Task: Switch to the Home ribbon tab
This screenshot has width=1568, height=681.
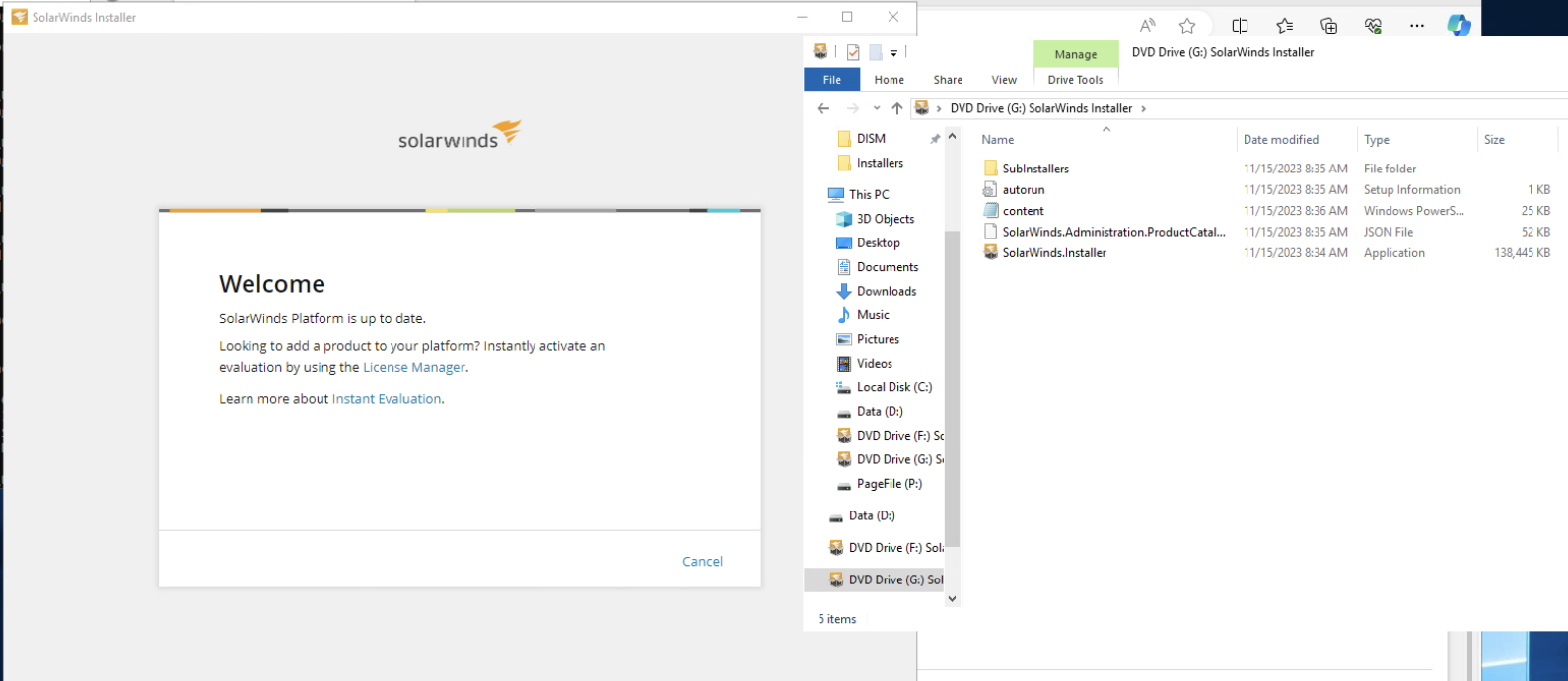Action: [x=889, y=80]
